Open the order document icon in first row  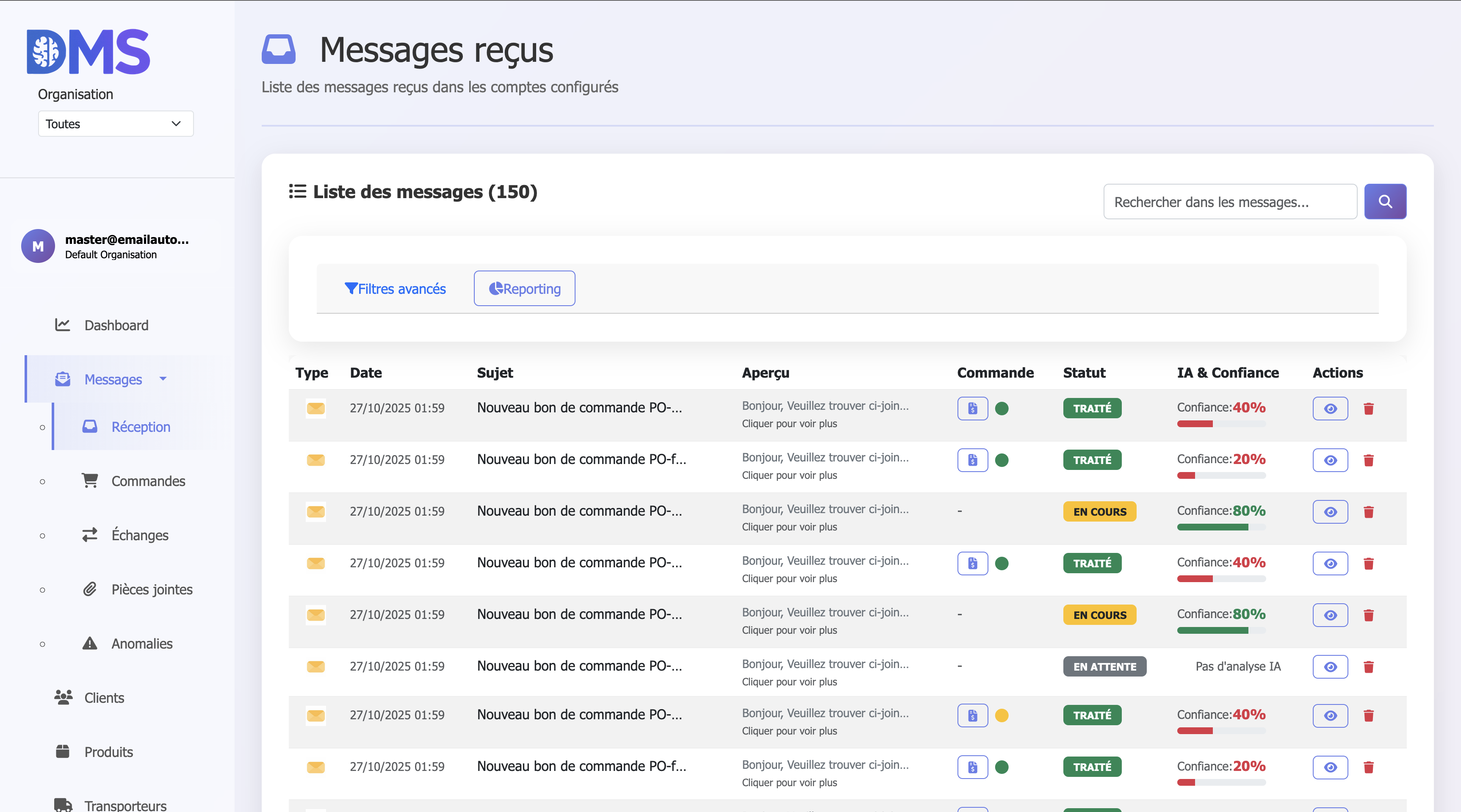click(x=972, y=408)
